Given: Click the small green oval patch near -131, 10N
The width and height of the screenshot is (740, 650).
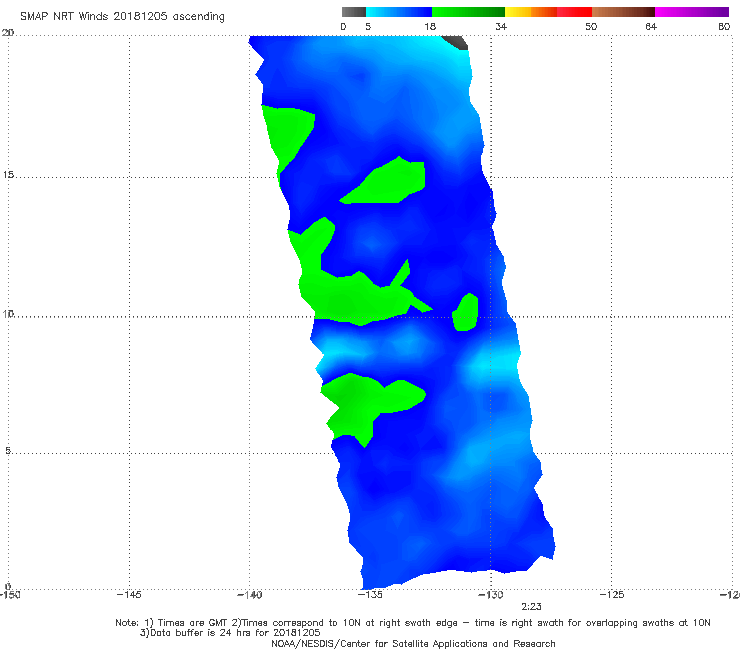Looking at the screenshot, I should (x=465, y=312).
